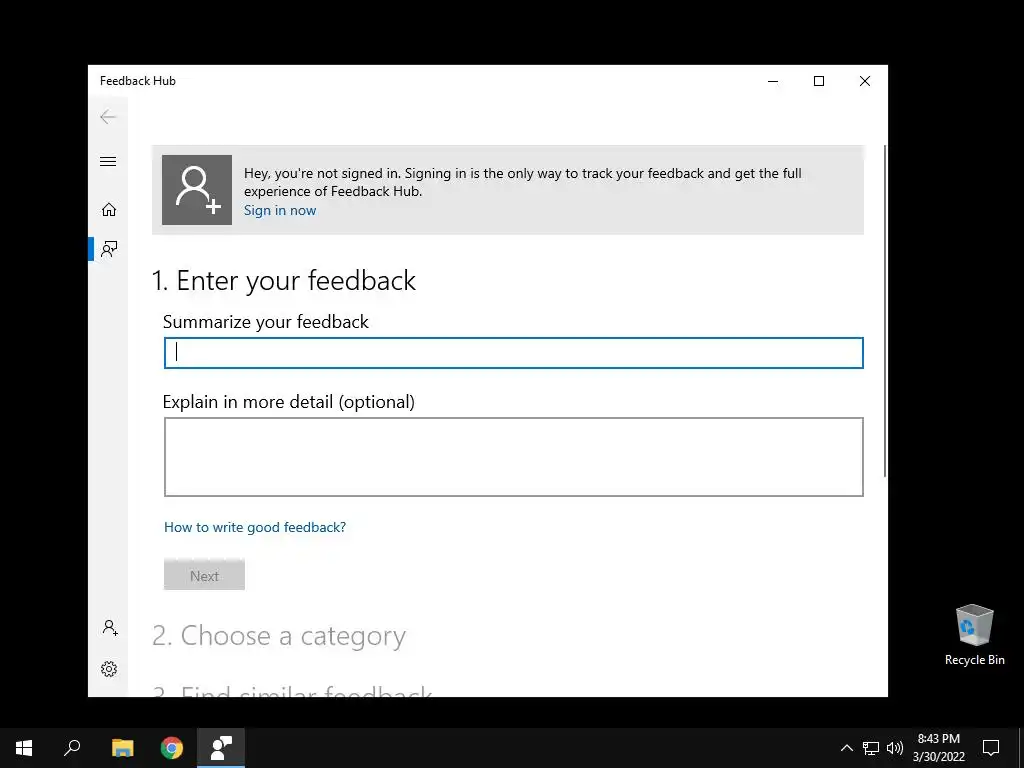Click the Next button
Viewport: 1024px width, 768px height.
(x=204, y=575)
